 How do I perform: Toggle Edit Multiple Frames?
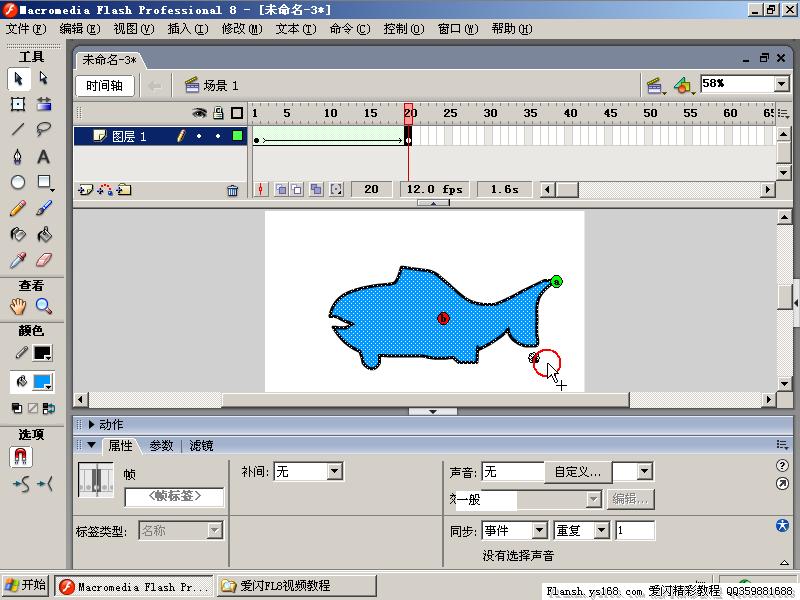(316, 190)
